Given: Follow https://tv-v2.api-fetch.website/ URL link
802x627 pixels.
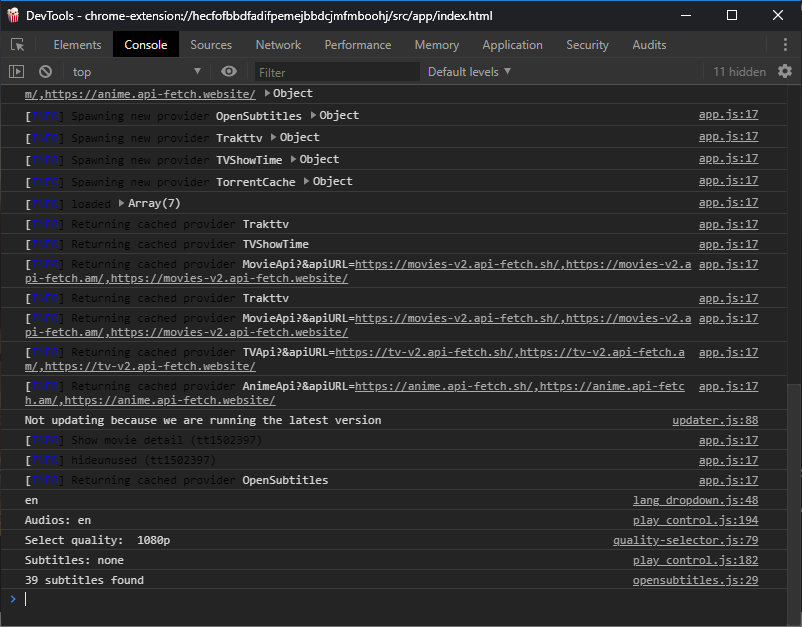Looking at the screenshot, I should pos(150,366).
